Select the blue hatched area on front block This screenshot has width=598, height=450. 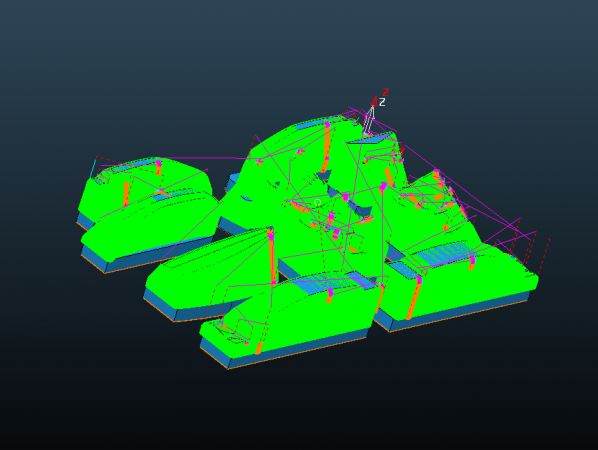click(331, 280)
